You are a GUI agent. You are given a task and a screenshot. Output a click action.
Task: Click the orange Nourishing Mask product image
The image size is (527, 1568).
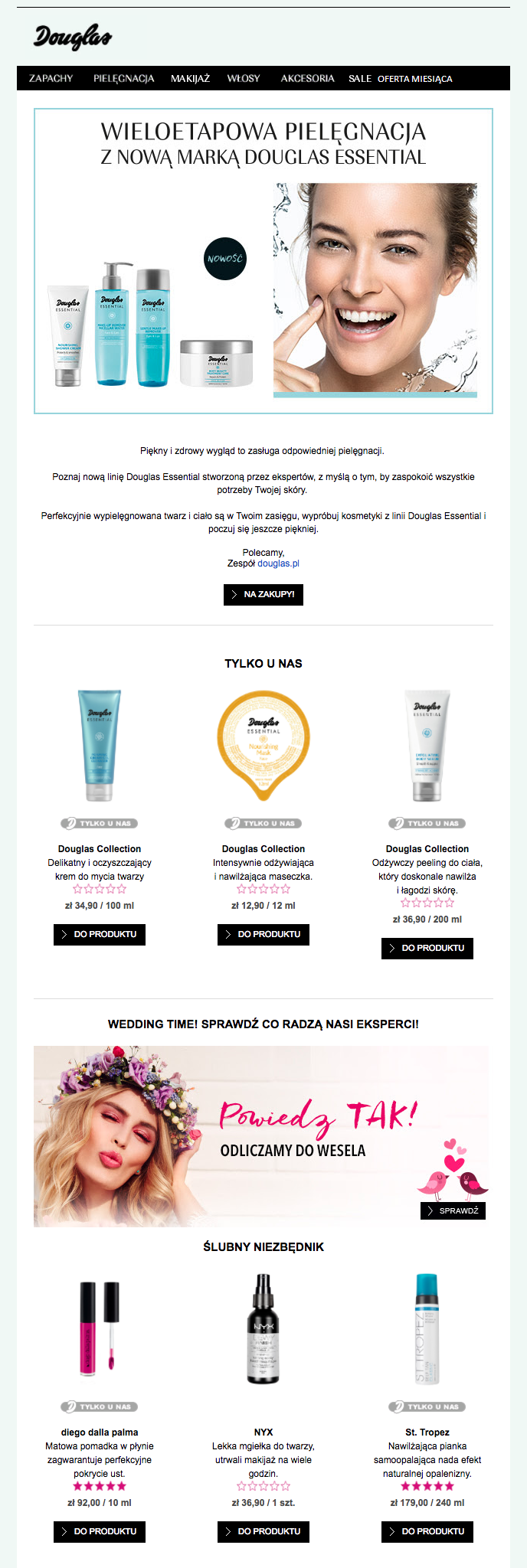pyautogui.click(x=263, y=746)
